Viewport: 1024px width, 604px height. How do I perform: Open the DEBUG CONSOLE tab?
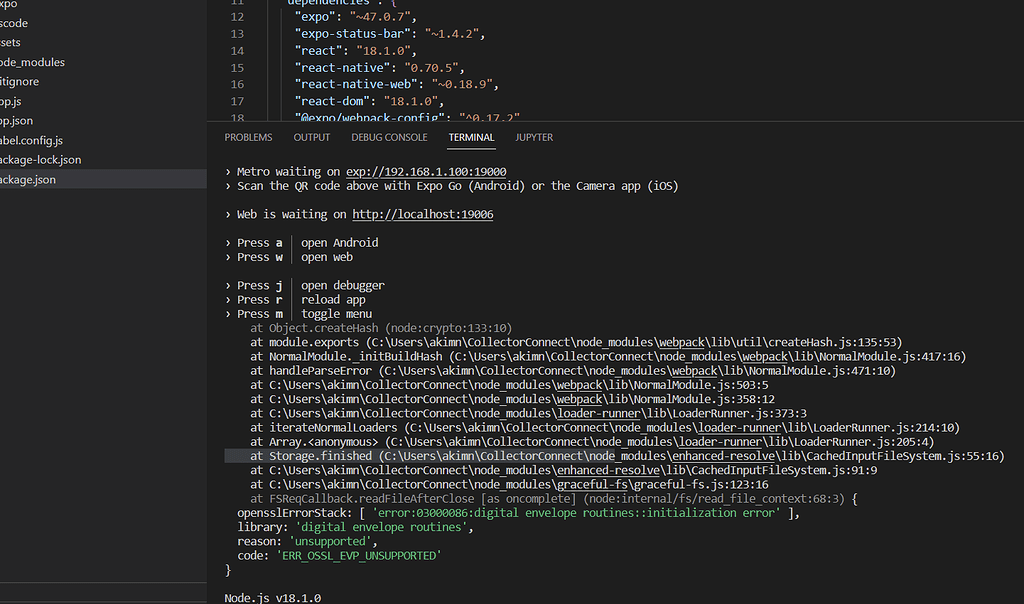point(389,137)
